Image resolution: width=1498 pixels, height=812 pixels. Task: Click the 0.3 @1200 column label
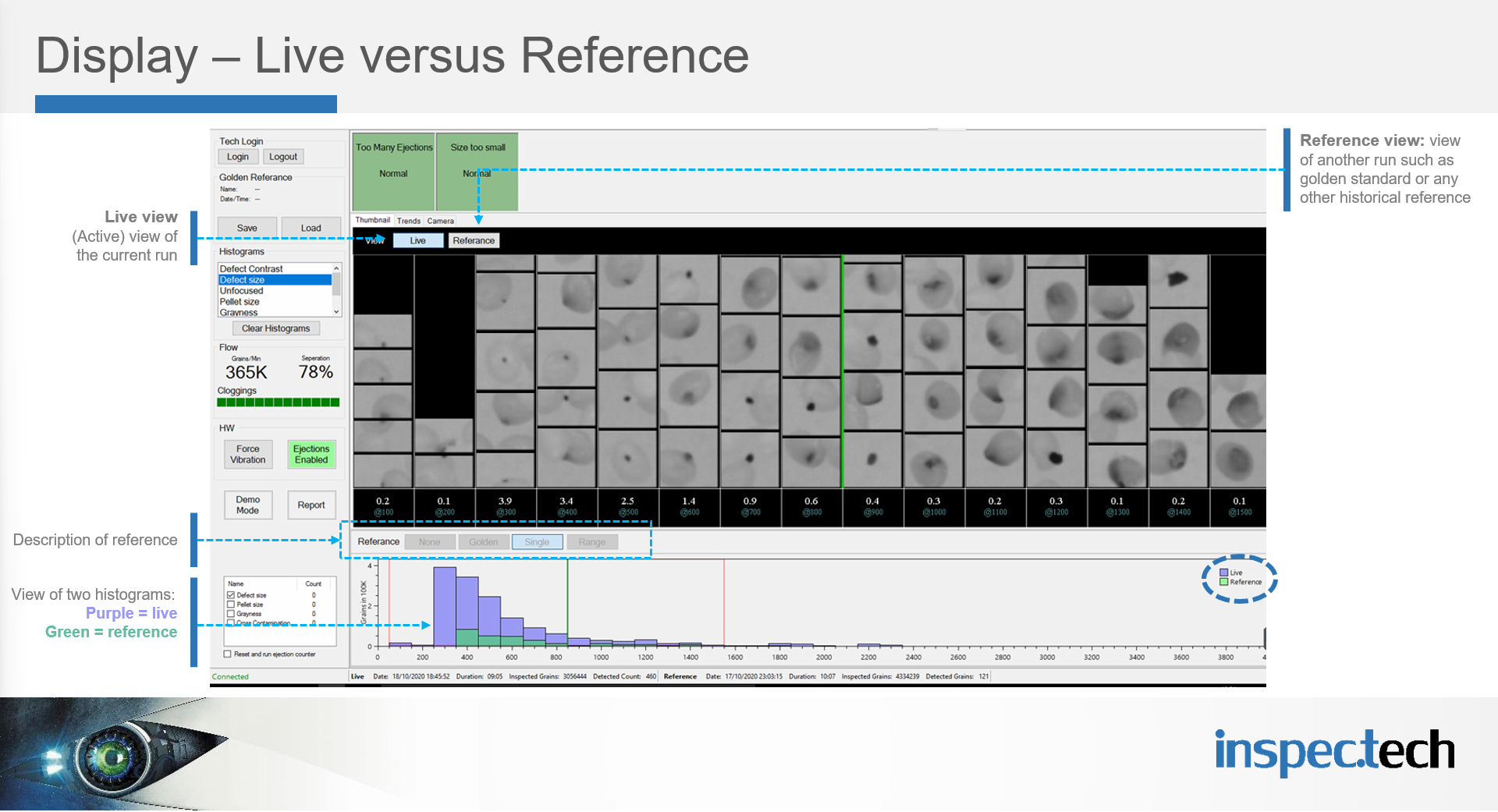(x=1056, y=507)
